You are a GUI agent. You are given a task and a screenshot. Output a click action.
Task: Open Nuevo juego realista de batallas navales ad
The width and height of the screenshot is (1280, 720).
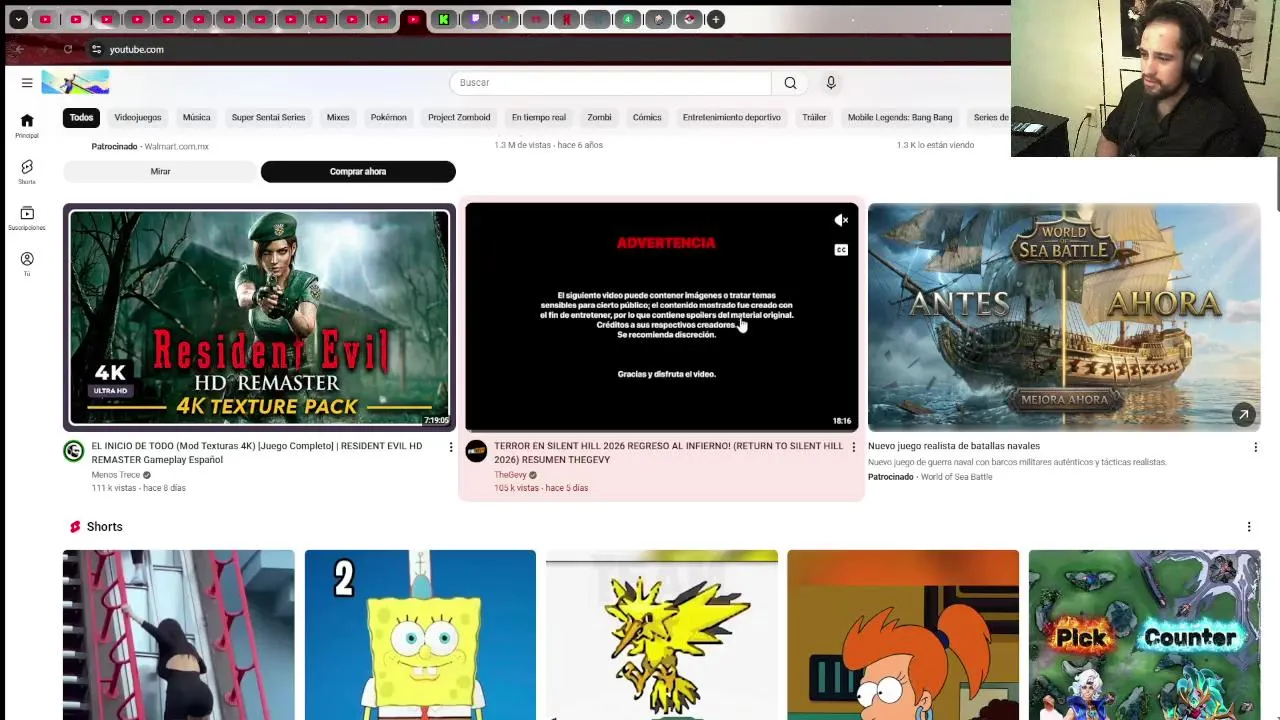pyautogui.click(x=954, y=446)
